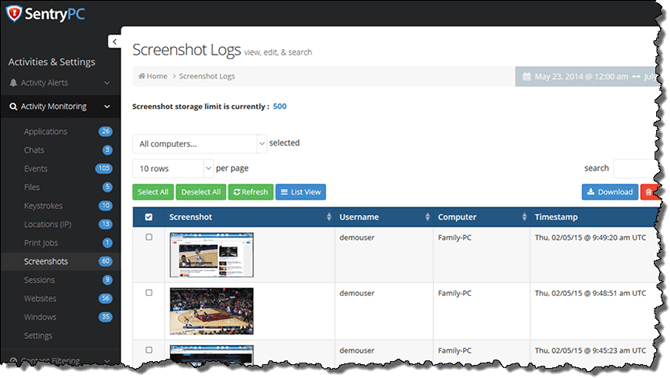Viewport: 670px width, 378px height.
Task: Open Sessions in the sidebar
Action: (39, 280)
